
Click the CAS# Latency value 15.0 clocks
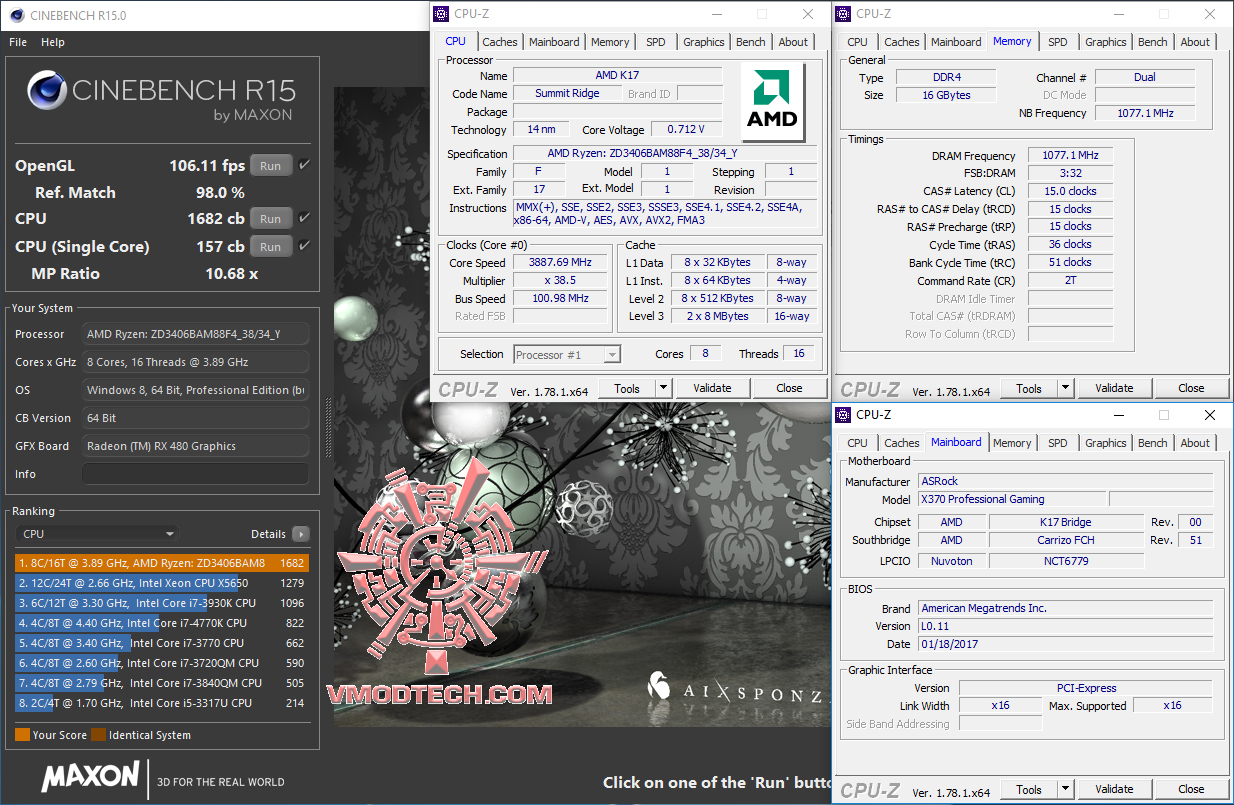[1071, 191]
